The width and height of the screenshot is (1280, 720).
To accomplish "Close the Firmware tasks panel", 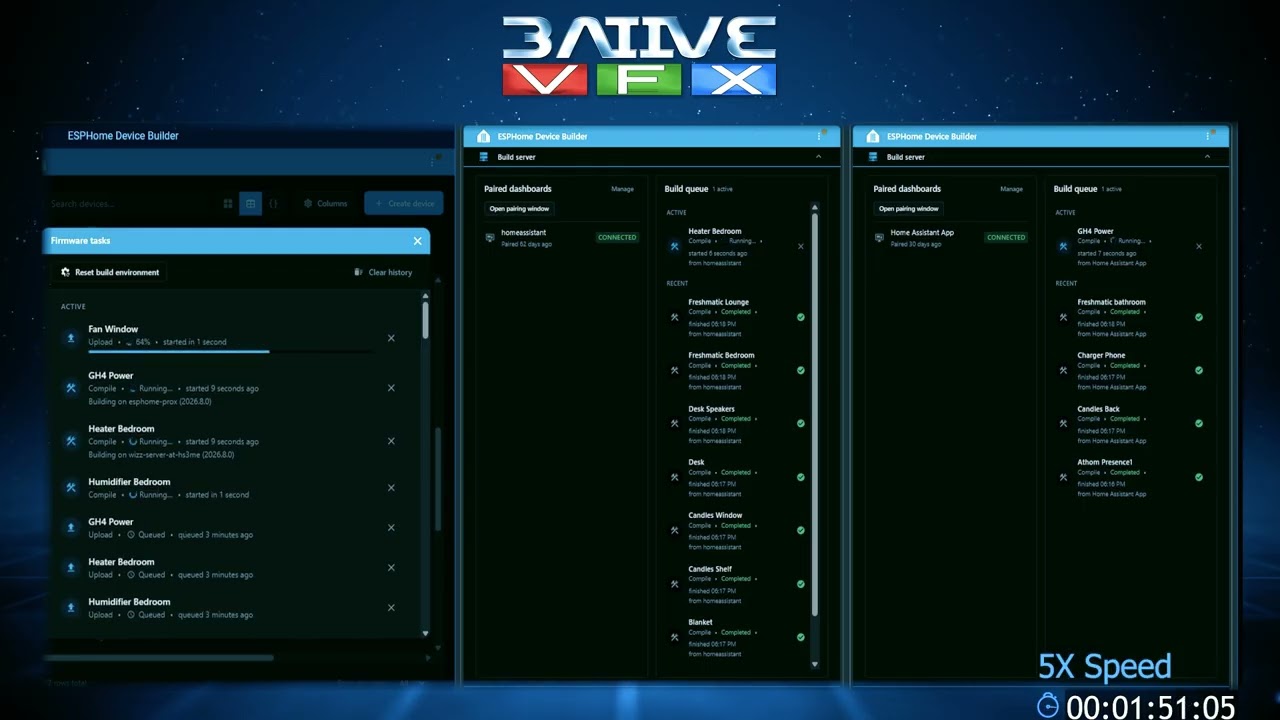I will [417, 241].
